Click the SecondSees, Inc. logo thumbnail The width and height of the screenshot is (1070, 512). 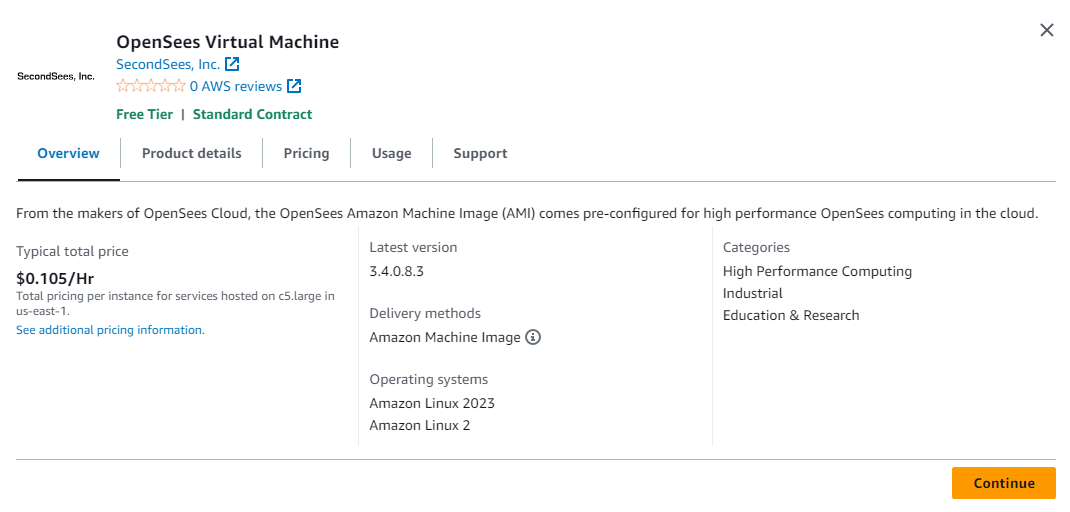pyautogui.click(x=56, y=76)
